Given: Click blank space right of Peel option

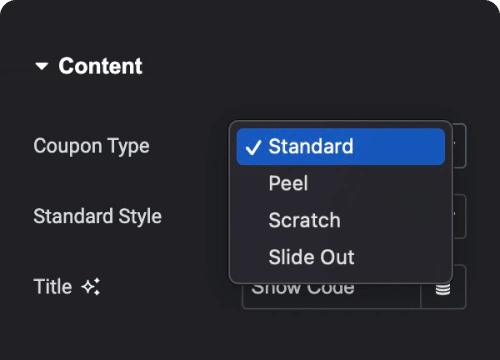Looking at the screenshot, I should point(377,183).
